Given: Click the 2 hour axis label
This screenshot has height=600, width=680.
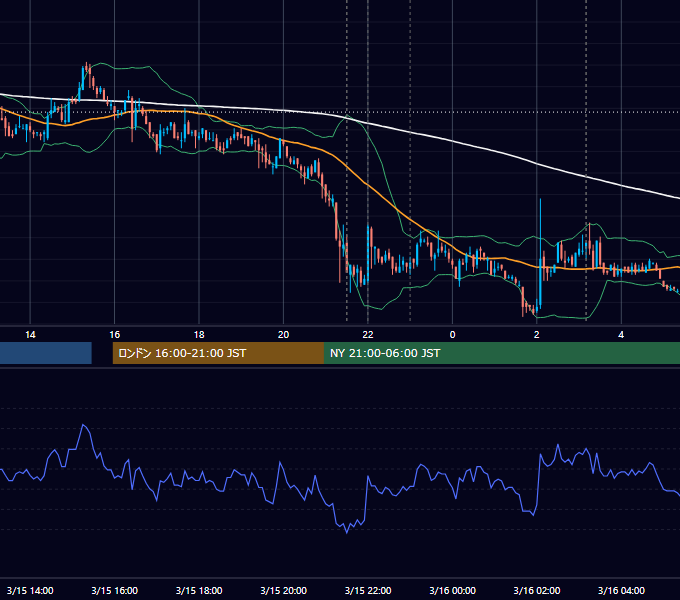Looking at the screenshot, I should click(537, 335).
